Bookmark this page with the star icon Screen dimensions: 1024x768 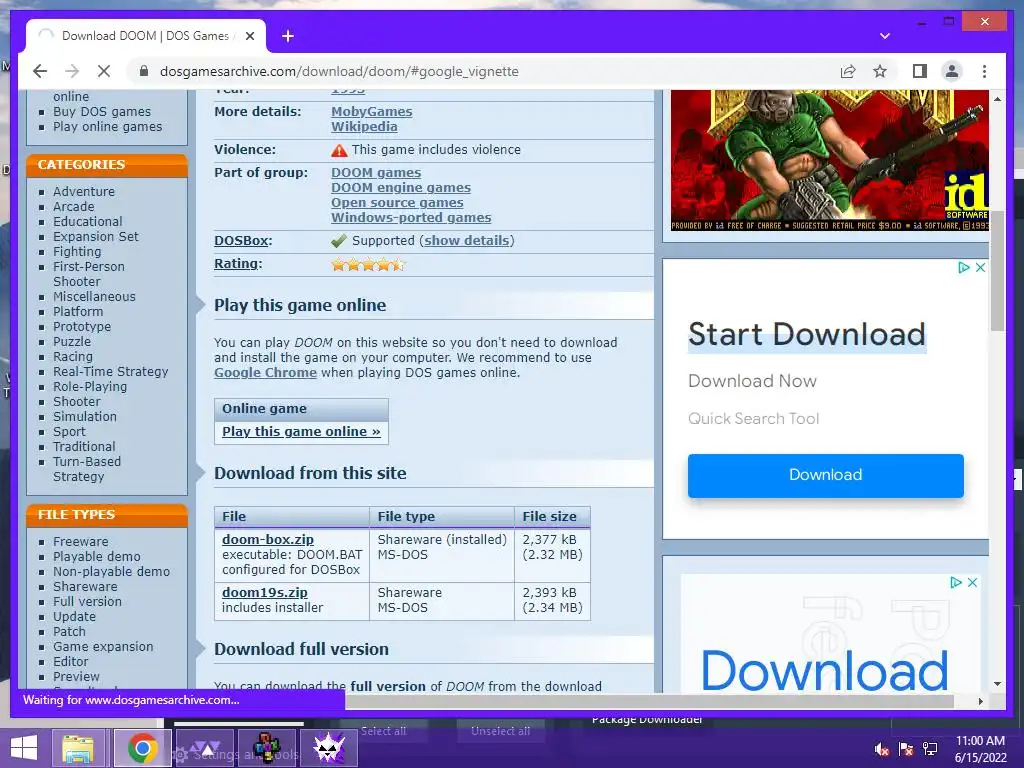coord(880,71)
